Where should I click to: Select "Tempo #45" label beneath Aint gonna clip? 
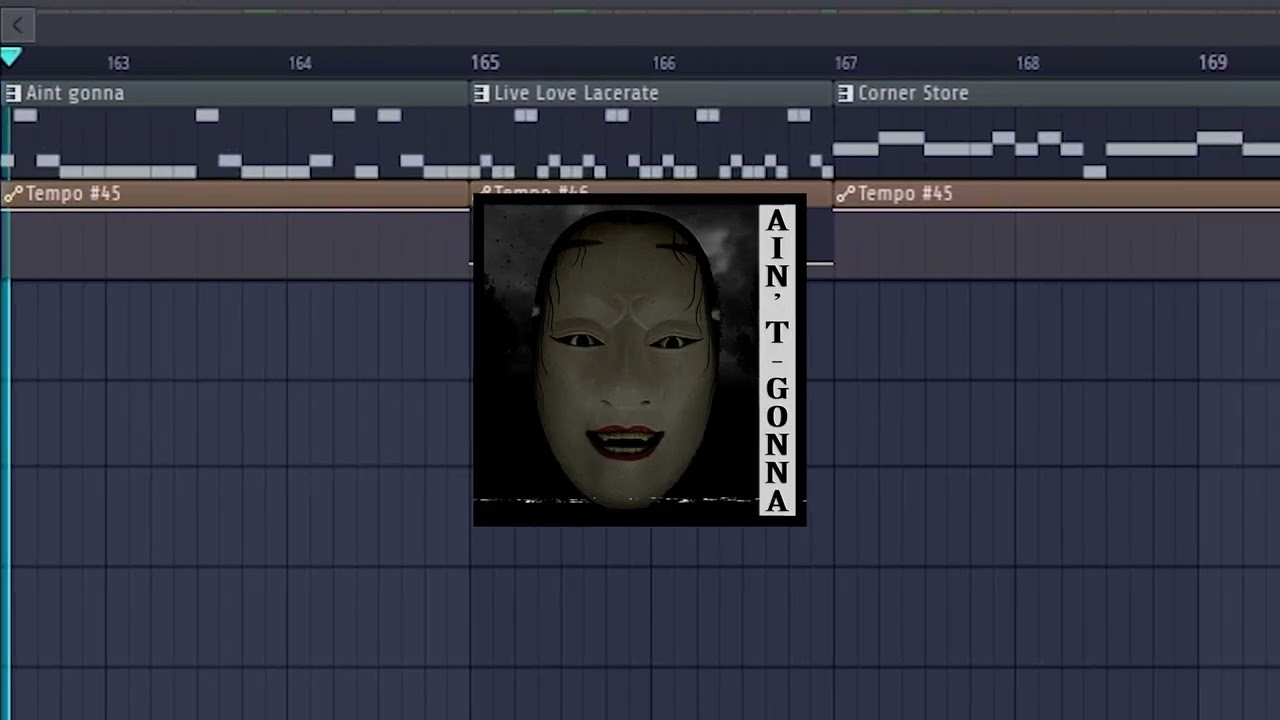tap(73, 194)
